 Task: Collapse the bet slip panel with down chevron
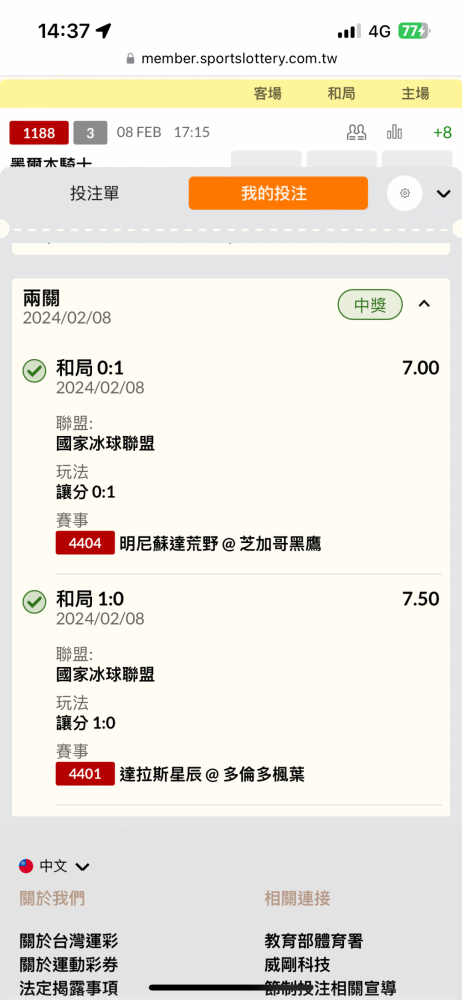[443, 193]
